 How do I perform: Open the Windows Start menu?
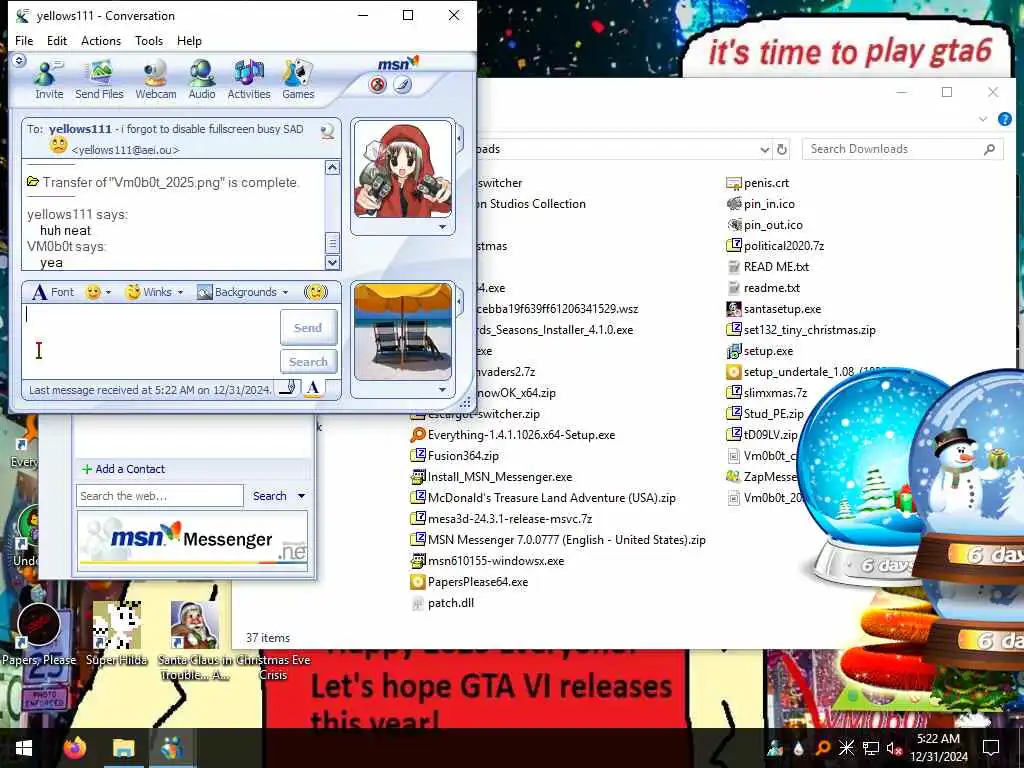tap(24, 748)
